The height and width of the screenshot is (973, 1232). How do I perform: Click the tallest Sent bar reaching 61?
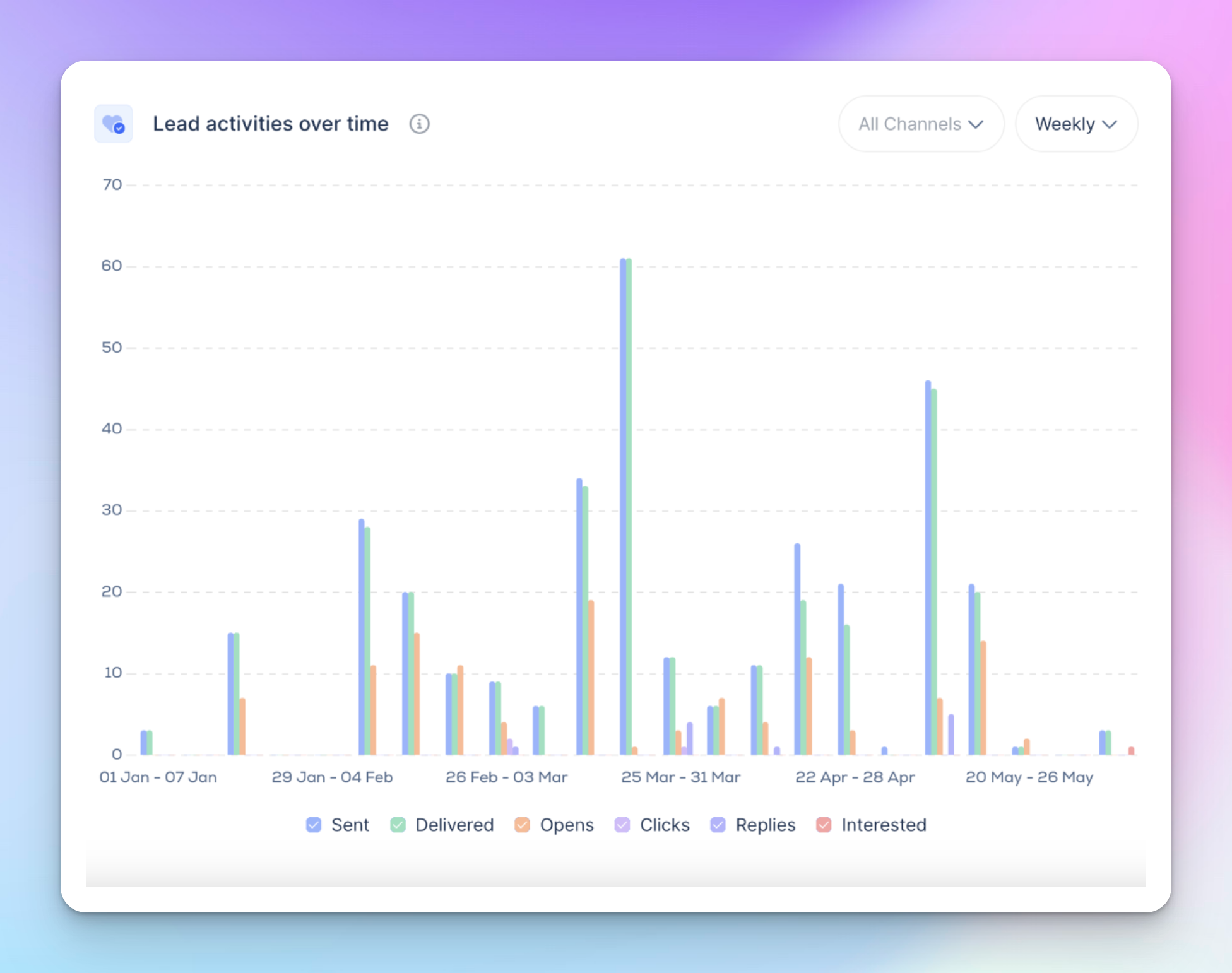(x=623, y=506)
